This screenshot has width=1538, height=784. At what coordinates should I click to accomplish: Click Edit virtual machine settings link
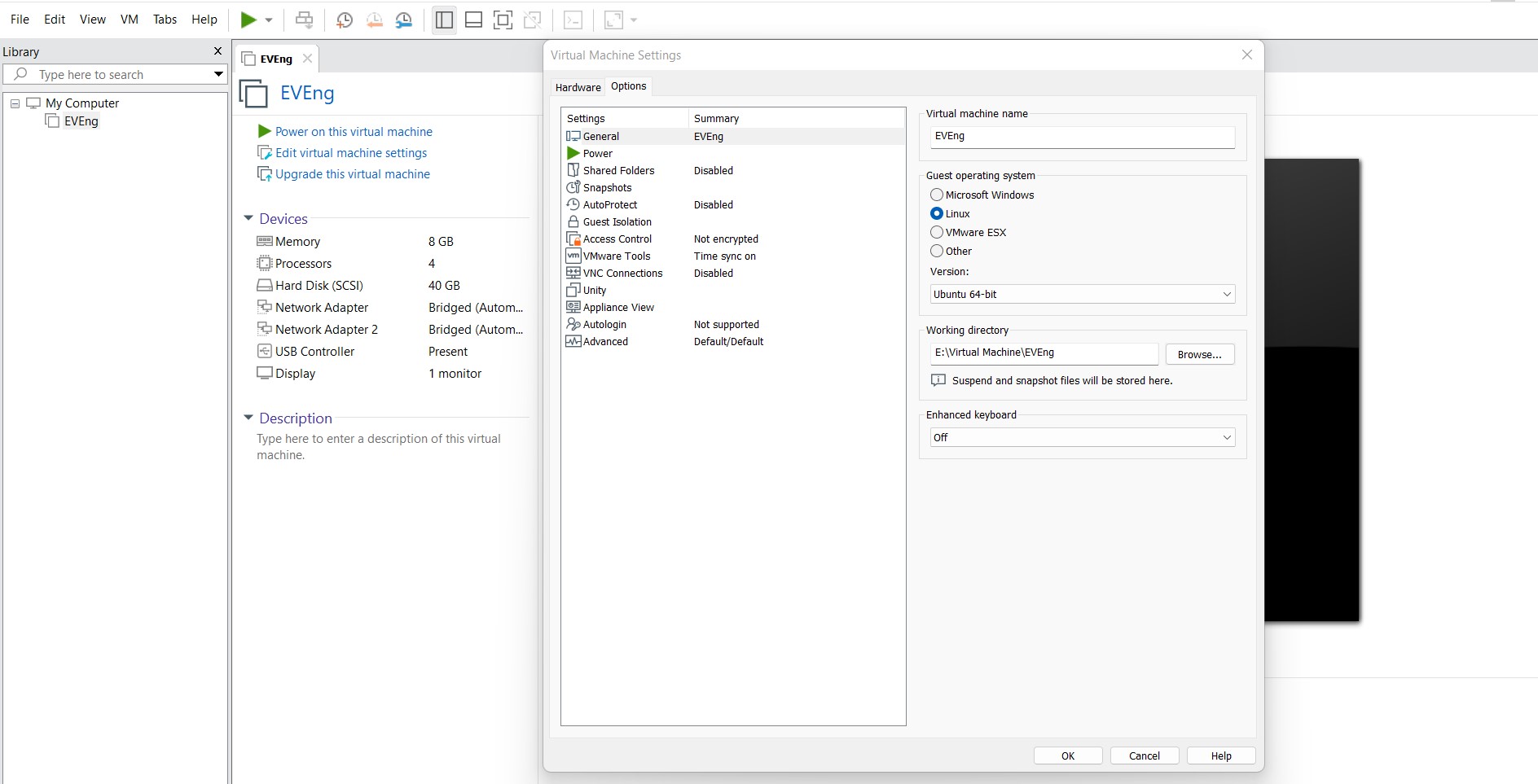[351, 152]
